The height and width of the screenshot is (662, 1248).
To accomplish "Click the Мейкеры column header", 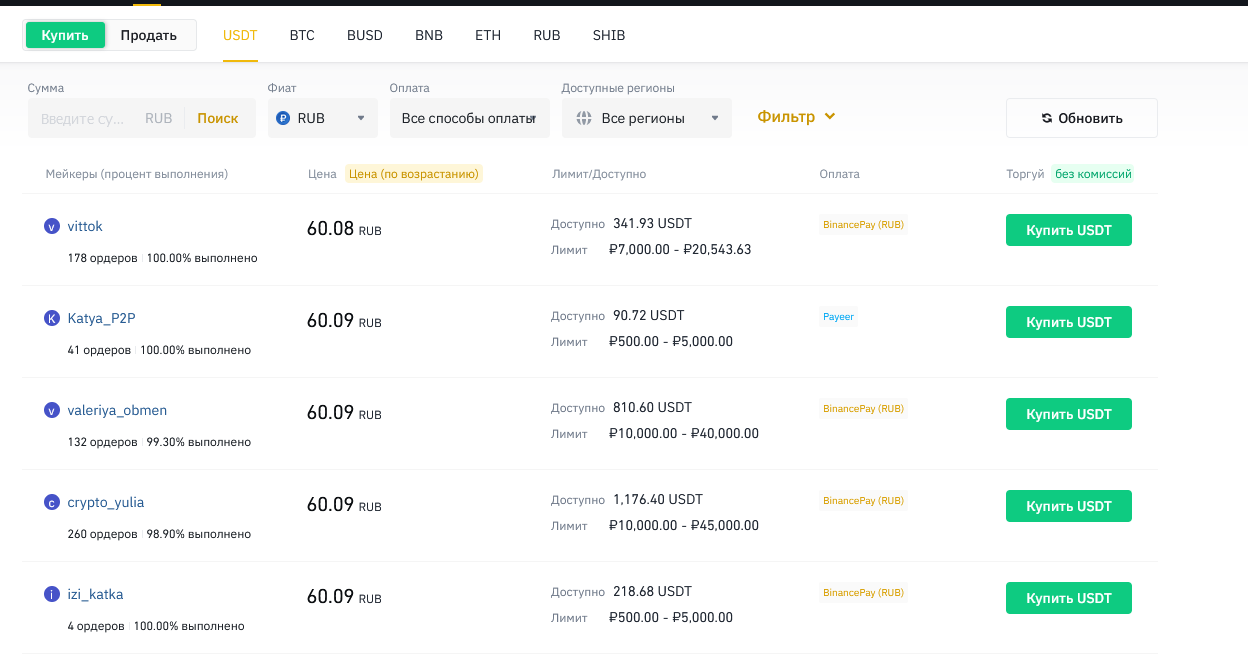I will click(x=137, y=174).
